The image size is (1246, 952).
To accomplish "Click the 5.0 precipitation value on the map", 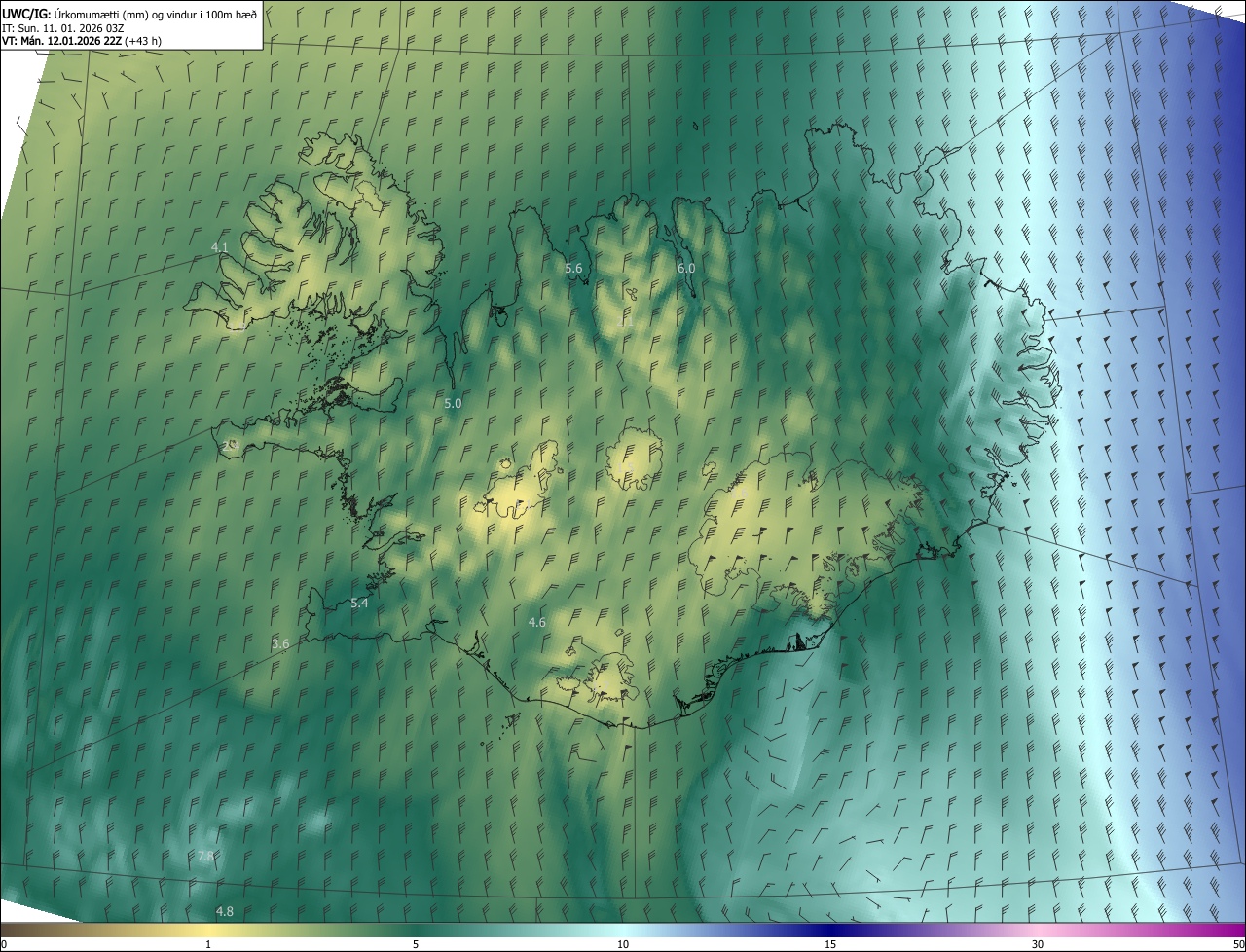I will point(453,403).
